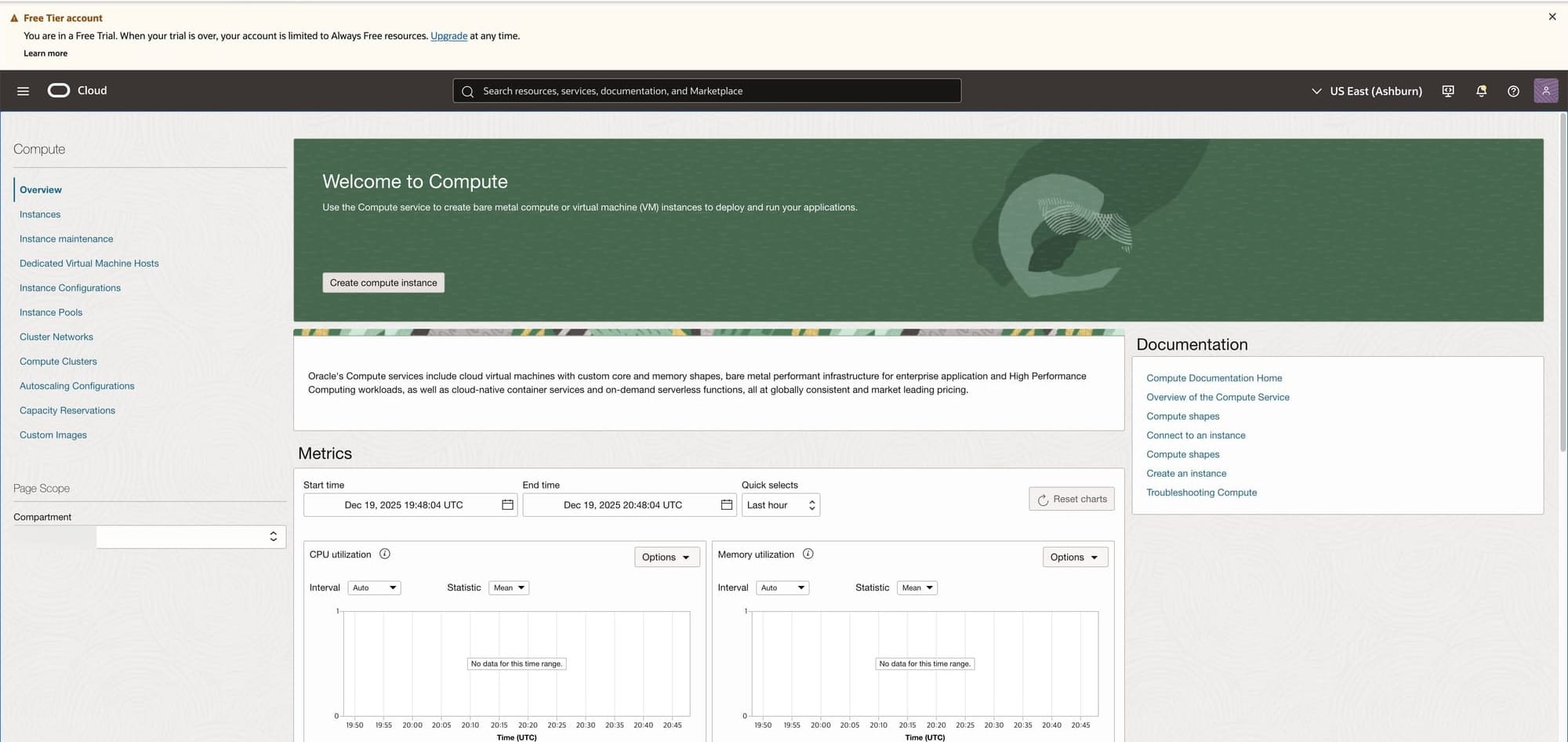Click the Create compute instance button
The width and height of the screenshot is (1568, 742).
[383, 283]
